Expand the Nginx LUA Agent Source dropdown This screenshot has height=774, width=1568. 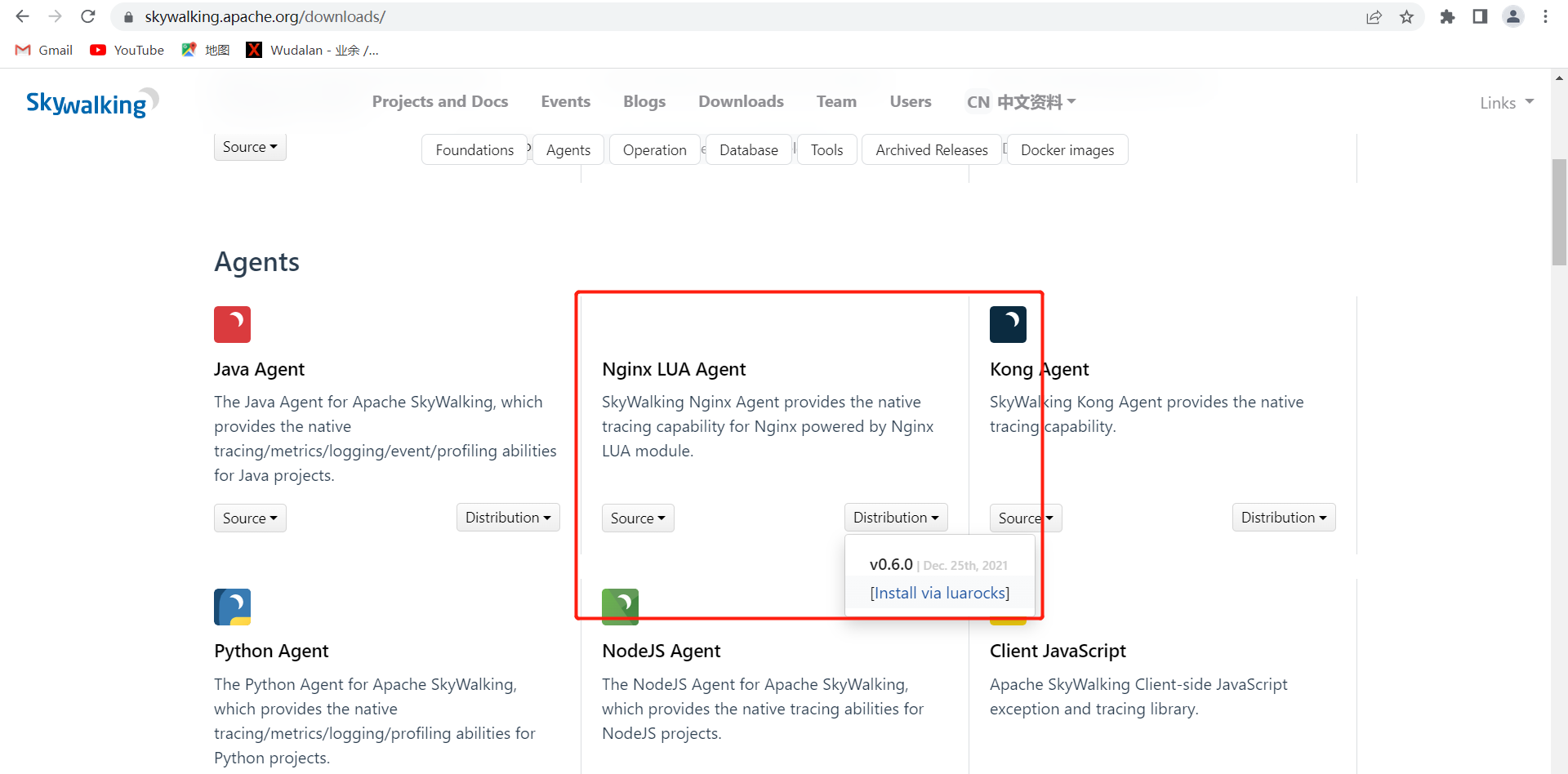tap(637, 518)
